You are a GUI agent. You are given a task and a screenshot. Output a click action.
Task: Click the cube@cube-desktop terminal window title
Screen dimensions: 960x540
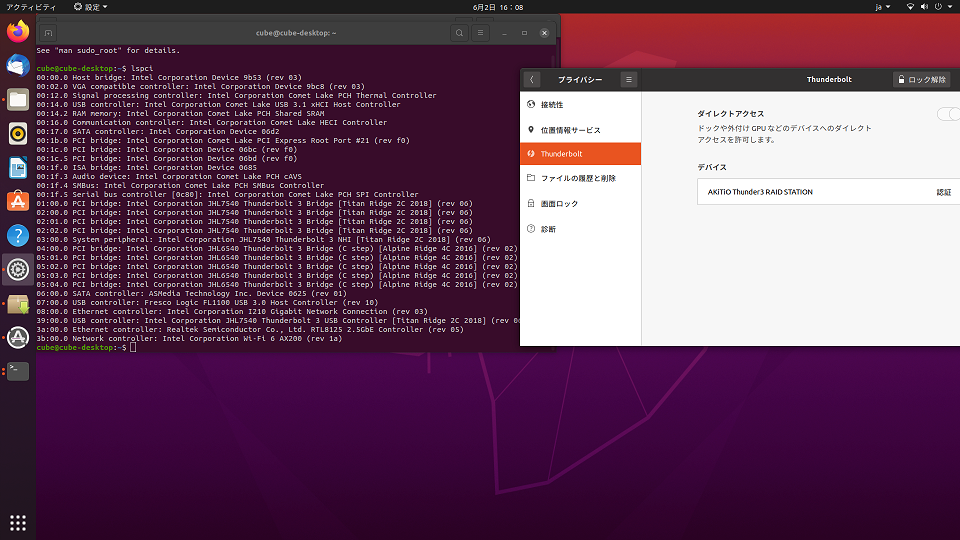pyautogui.click(x=296, y=33)
